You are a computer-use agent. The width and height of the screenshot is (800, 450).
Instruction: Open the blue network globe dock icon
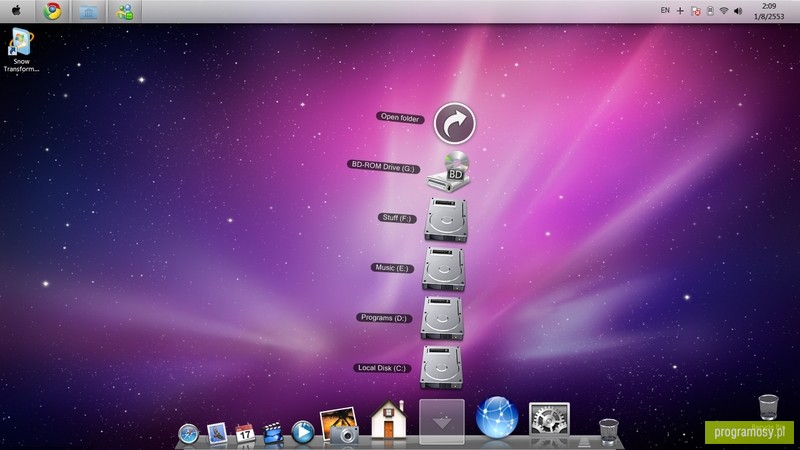coord(496,418)
